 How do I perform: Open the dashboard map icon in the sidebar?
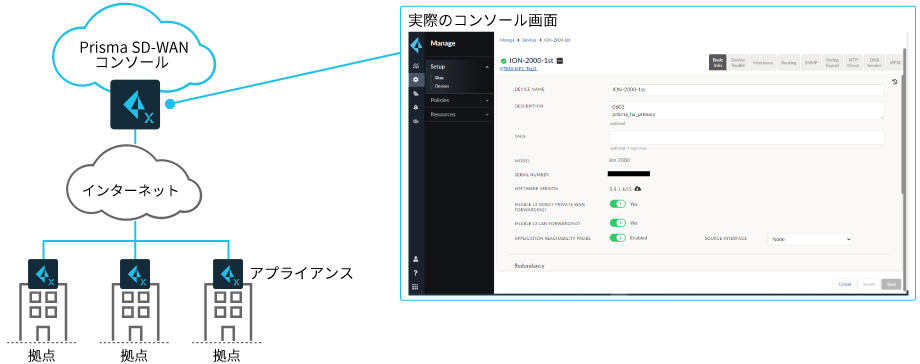pos(416,65)
